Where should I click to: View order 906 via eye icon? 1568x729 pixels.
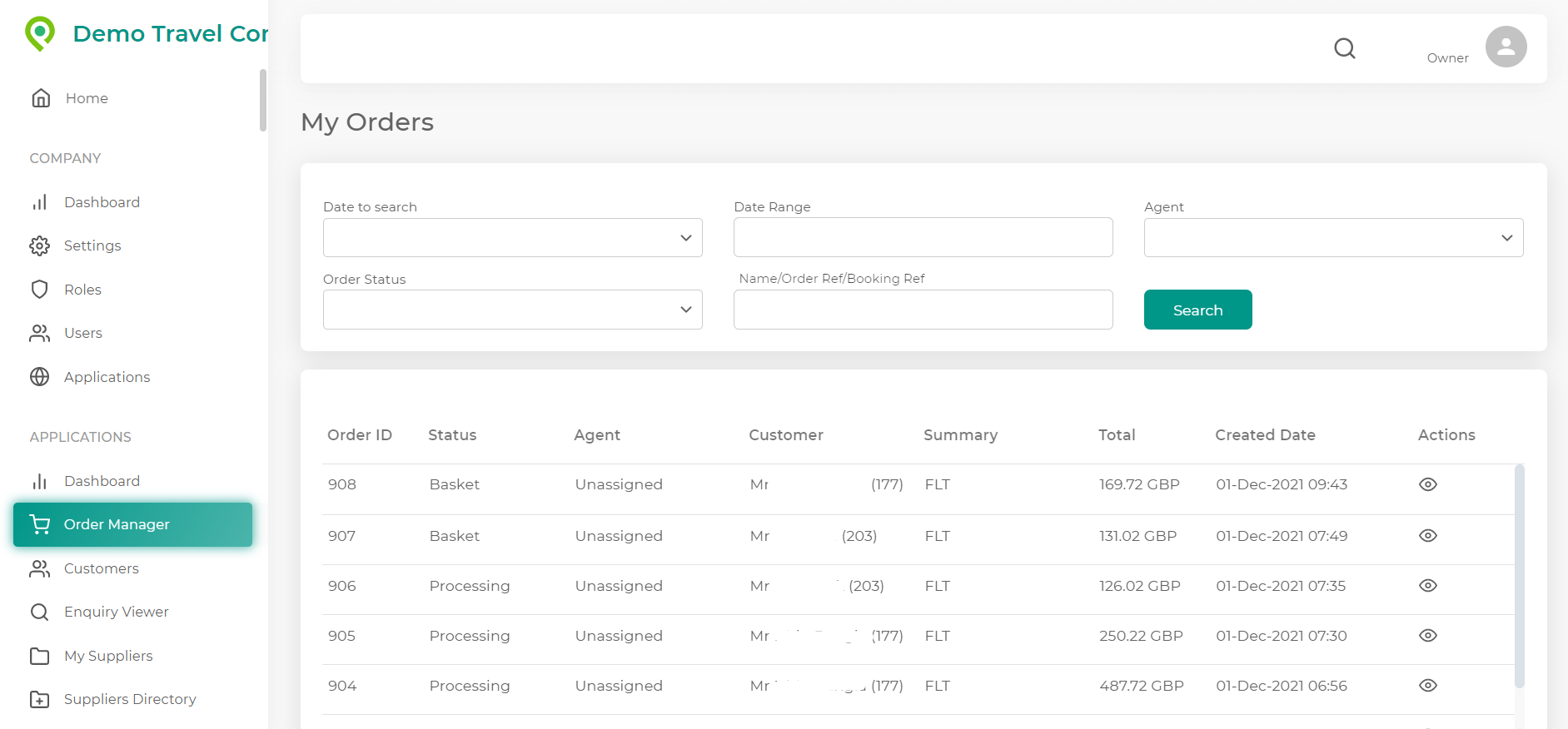(x=1428, y=586)
